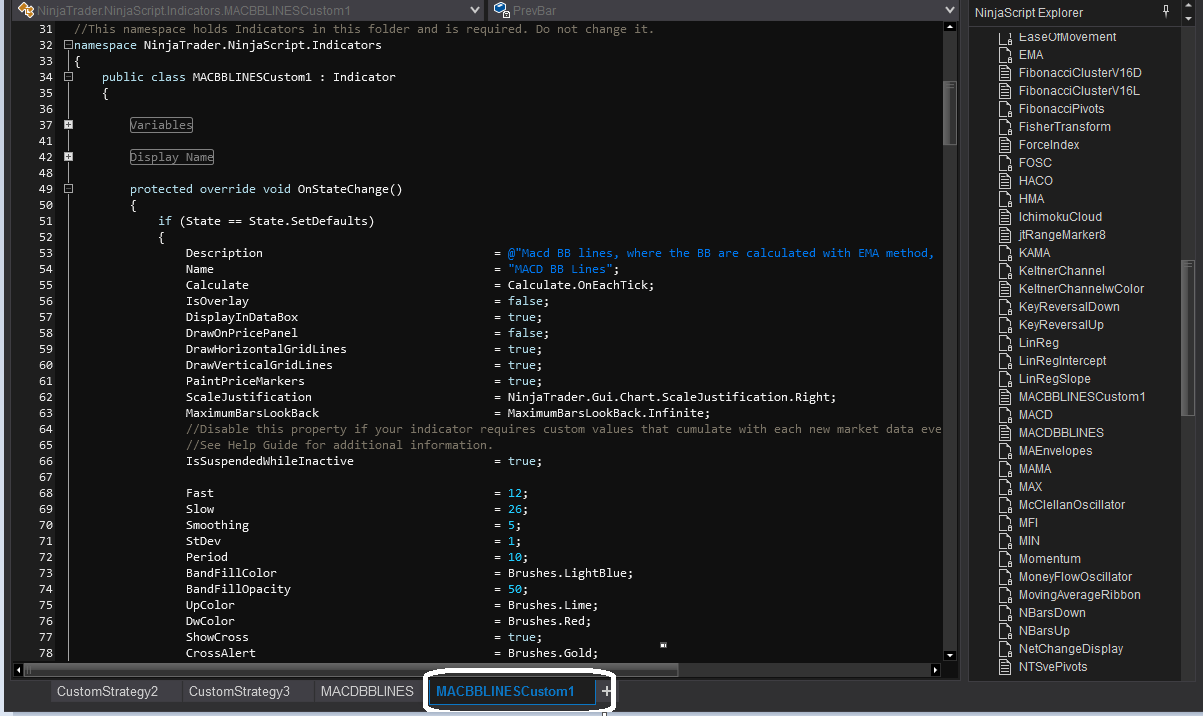Expand the Display Name region
The height and width of the screenshot is (716, 1203).
coord(68,157)
